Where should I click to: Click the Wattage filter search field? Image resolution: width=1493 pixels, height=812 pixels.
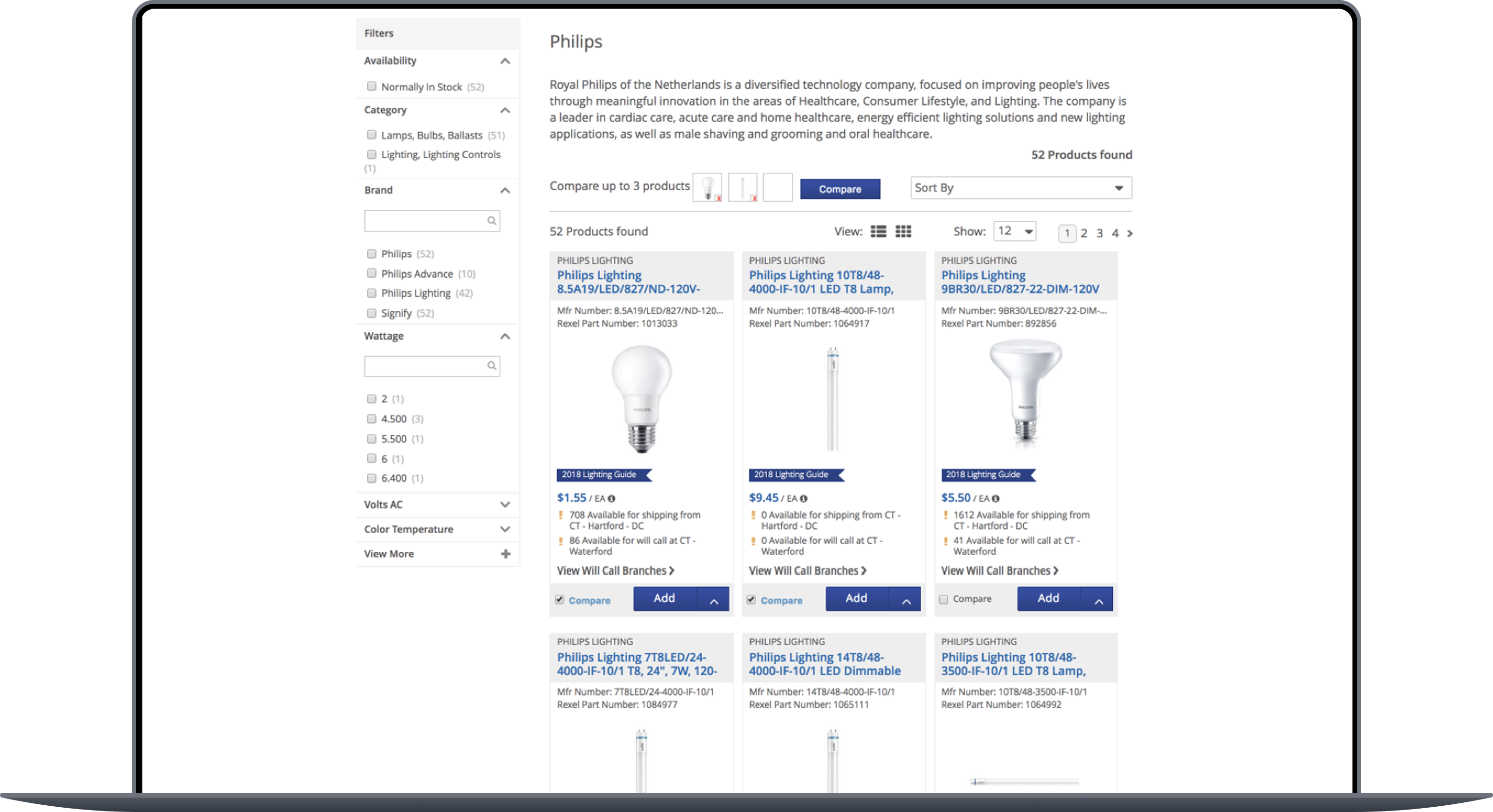[432, 366]
